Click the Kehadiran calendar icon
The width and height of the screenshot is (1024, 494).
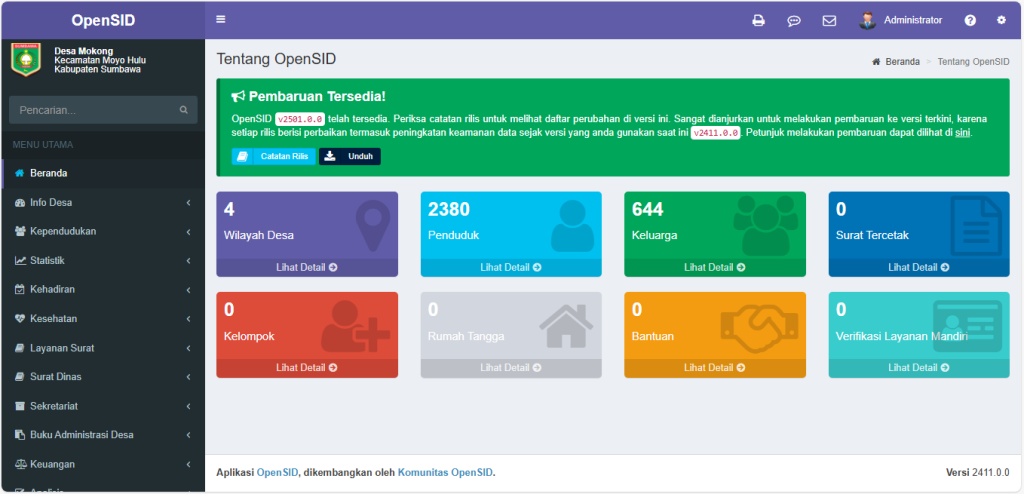(20, 289)
